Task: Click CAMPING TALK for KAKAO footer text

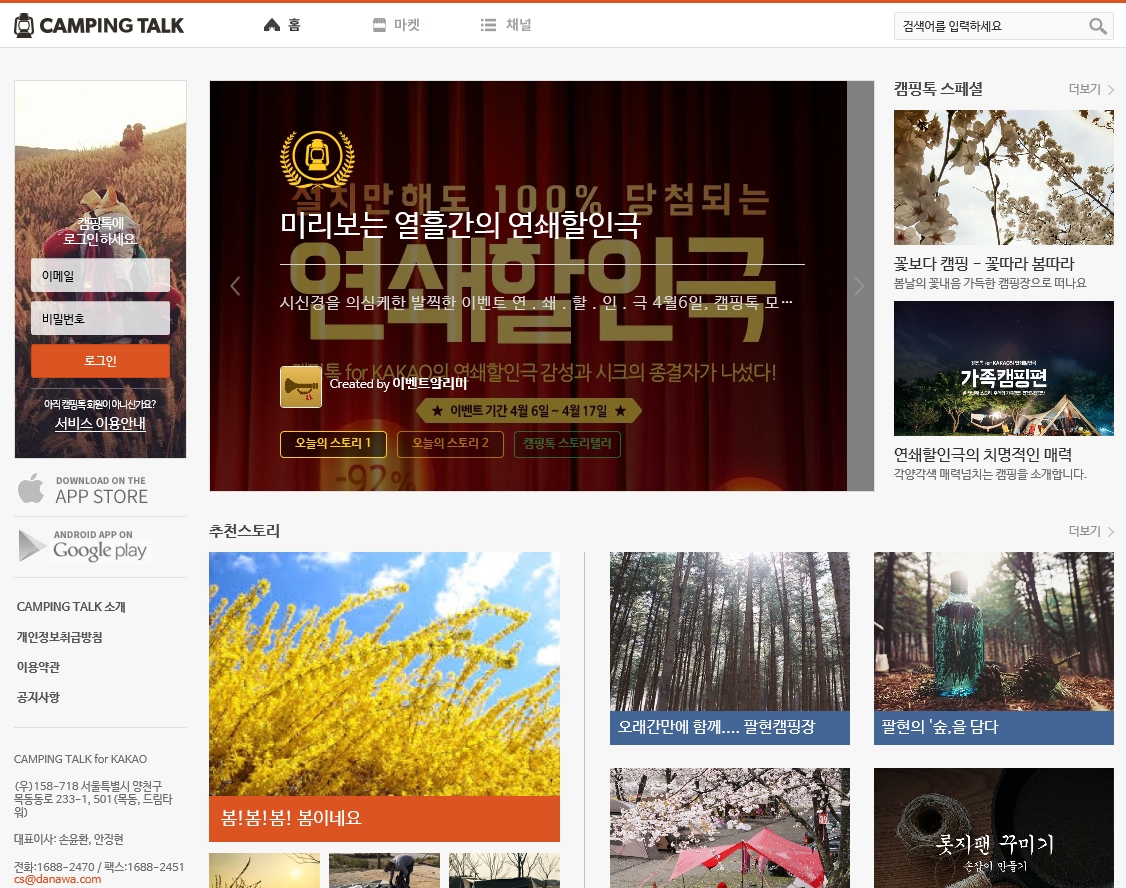Action: [80, 759]
